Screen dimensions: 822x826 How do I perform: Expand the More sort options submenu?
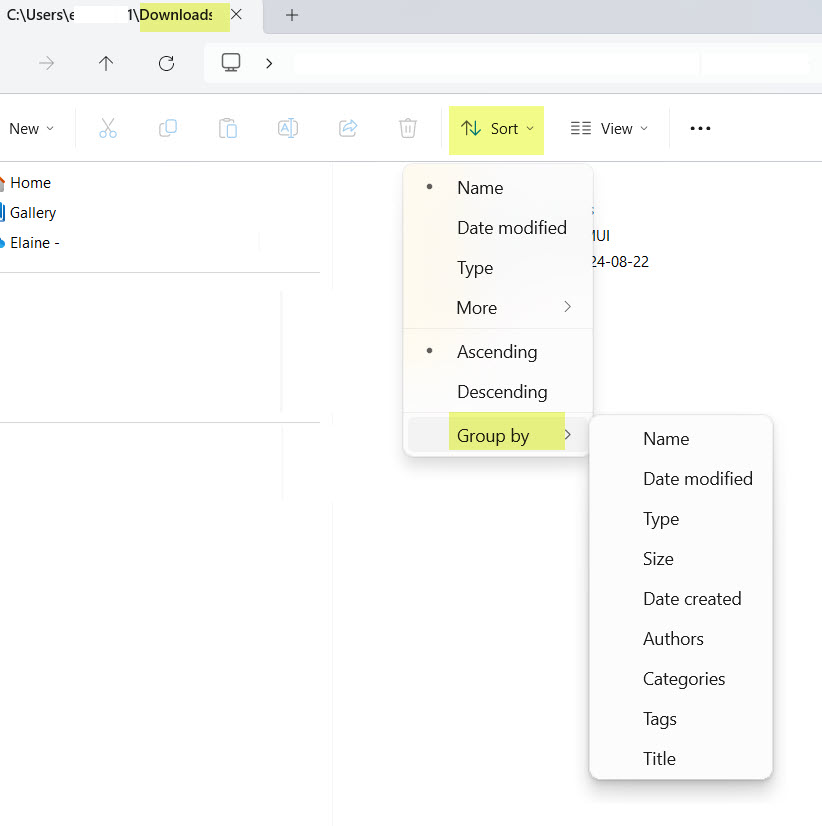pos(498,308)
